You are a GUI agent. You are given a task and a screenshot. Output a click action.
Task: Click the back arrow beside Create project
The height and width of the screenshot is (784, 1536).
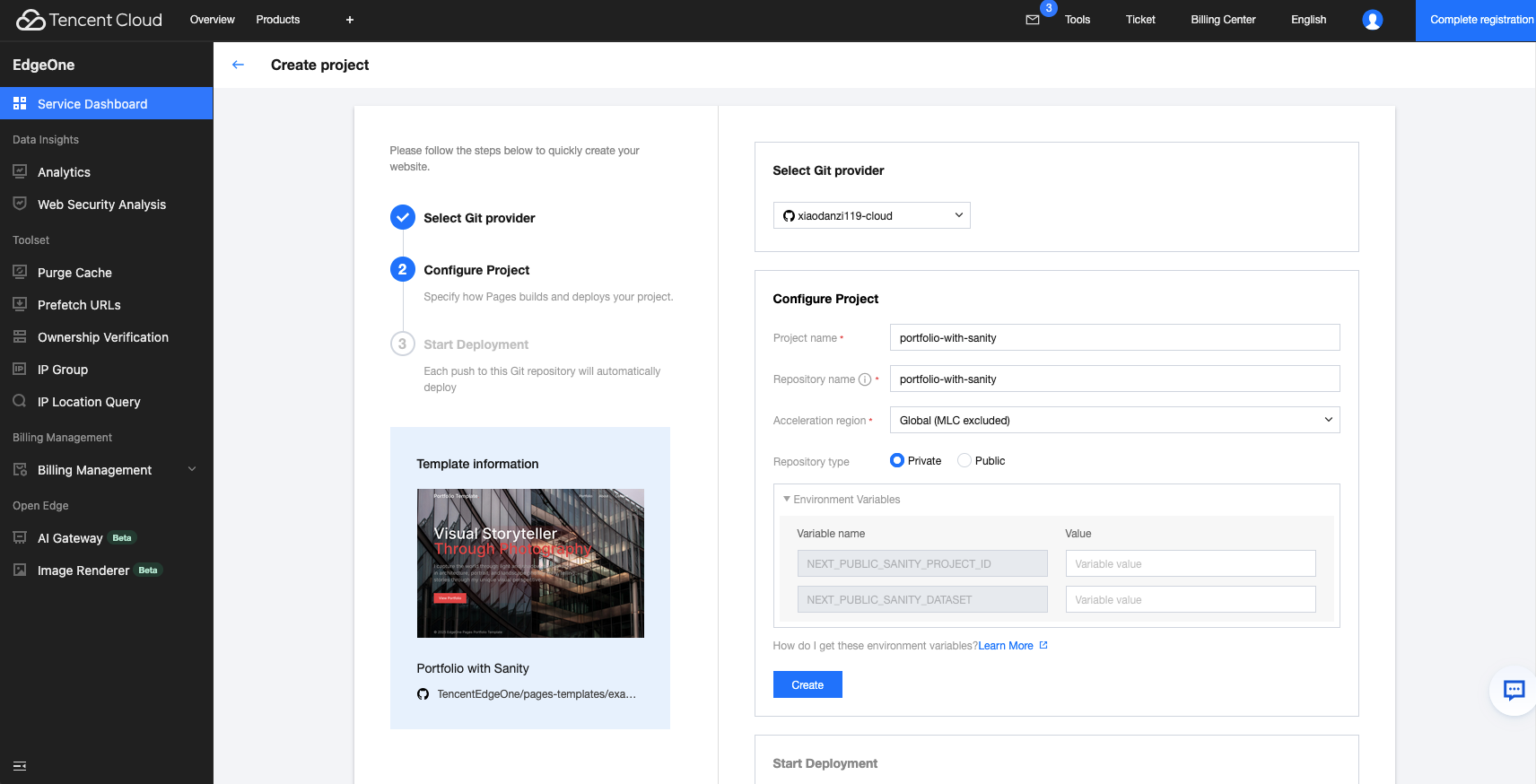tap(238, 65)
